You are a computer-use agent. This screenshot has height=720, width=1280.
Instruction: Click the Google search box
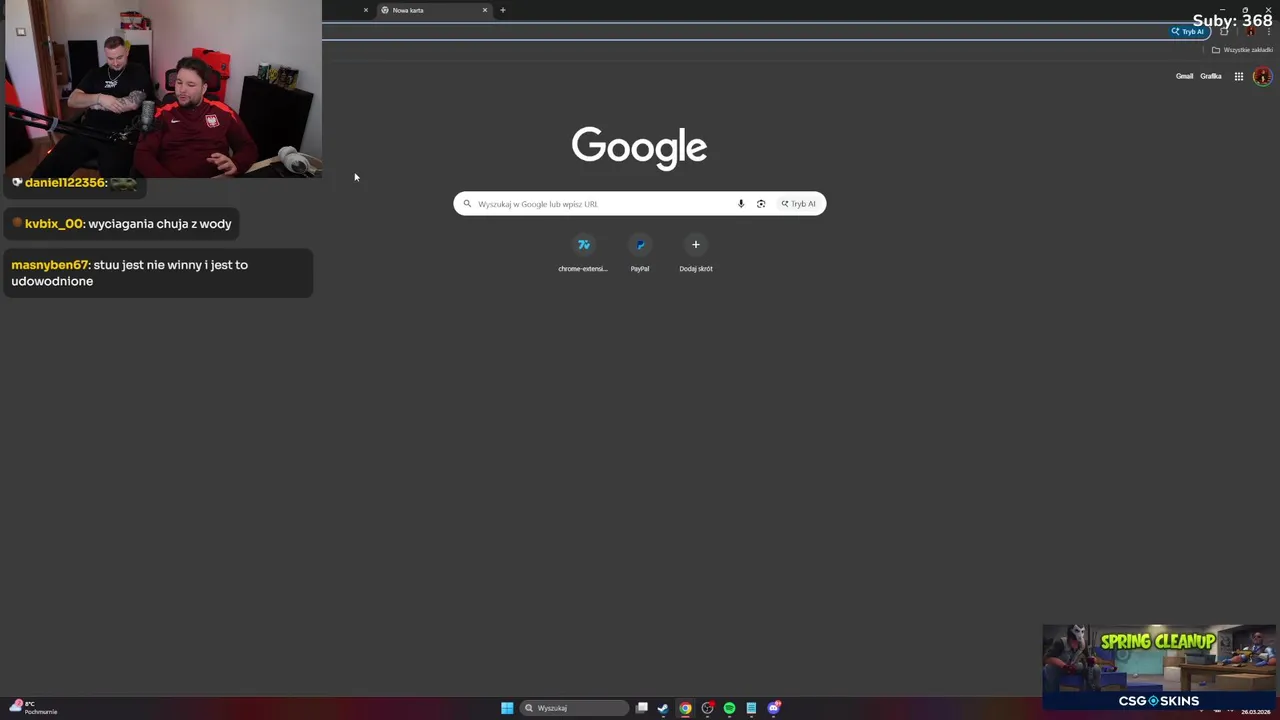click(x=639, y=204)
